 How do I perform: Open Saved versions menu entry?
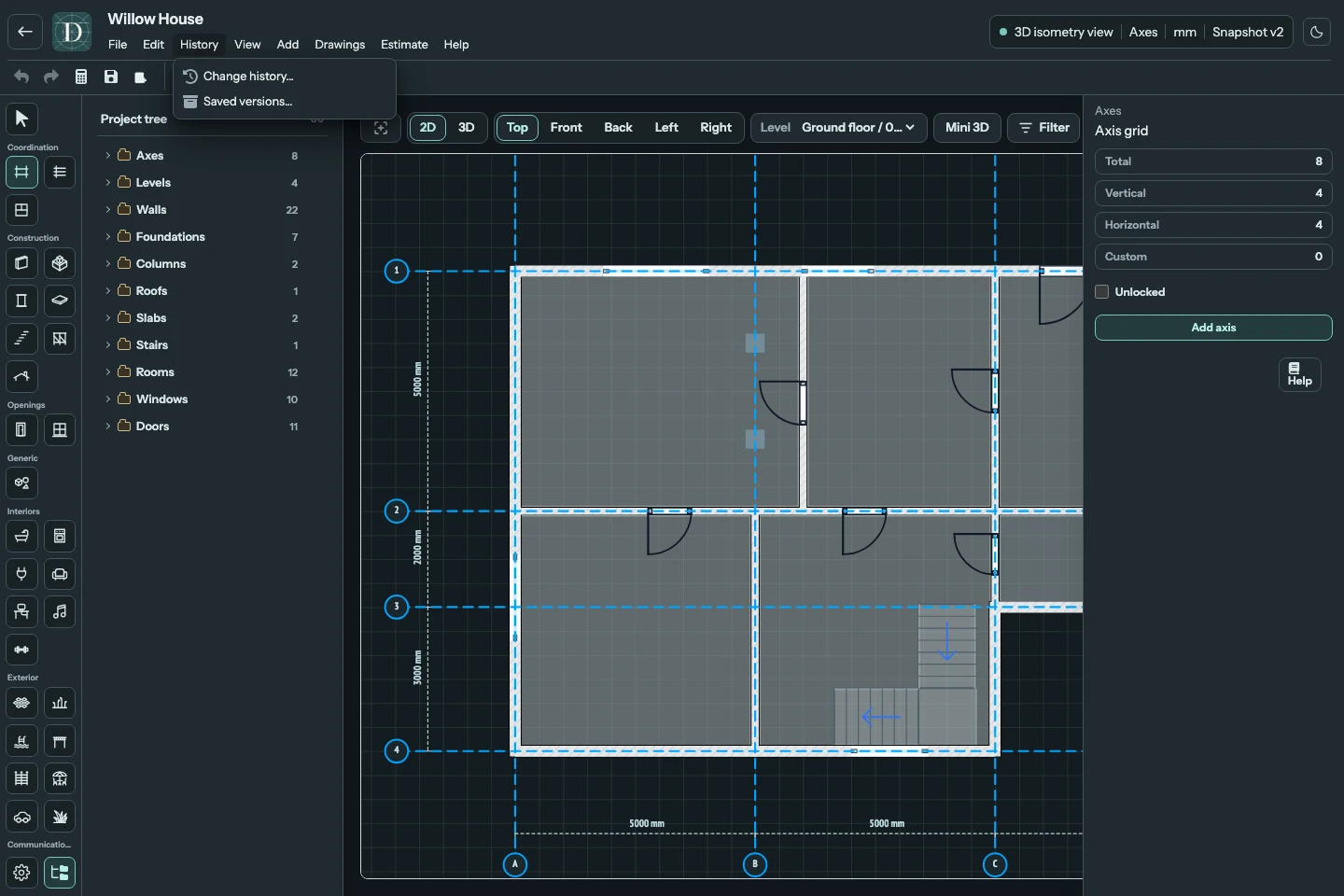pyautogui.click(x=285, y=102)
